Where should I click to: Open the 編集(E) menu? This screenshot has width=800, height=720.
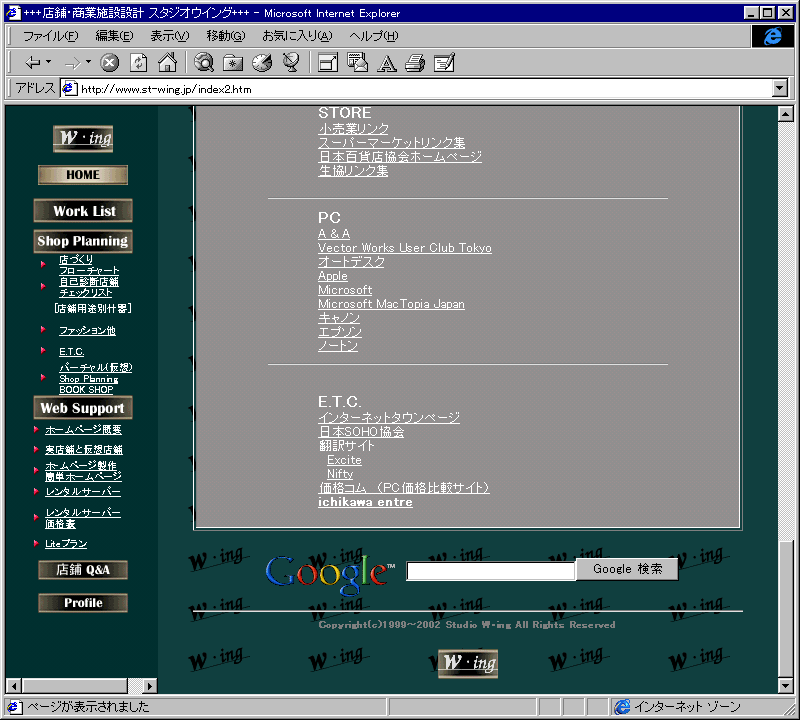point(114,36)
